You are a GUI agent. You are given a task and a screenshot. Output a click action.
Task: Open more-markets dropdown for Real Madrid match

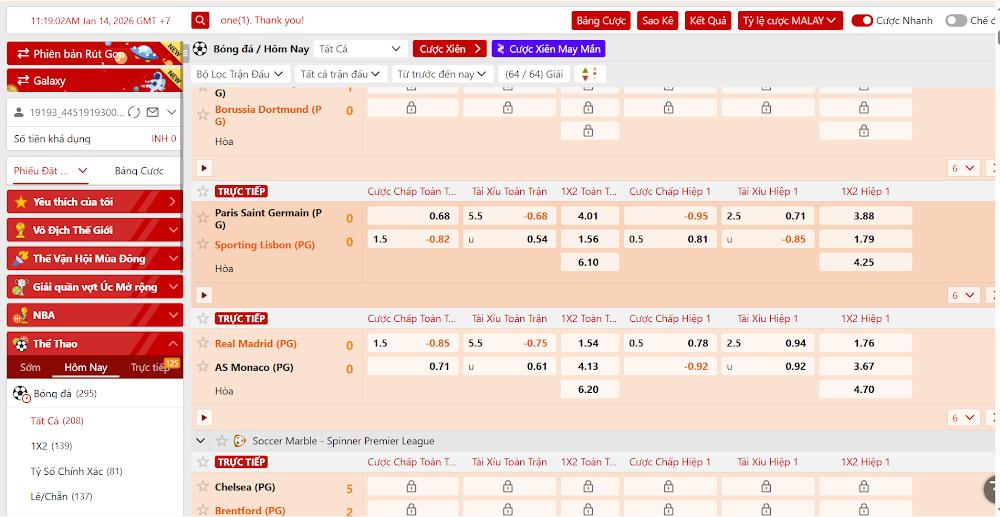click(x=964, y=418)
